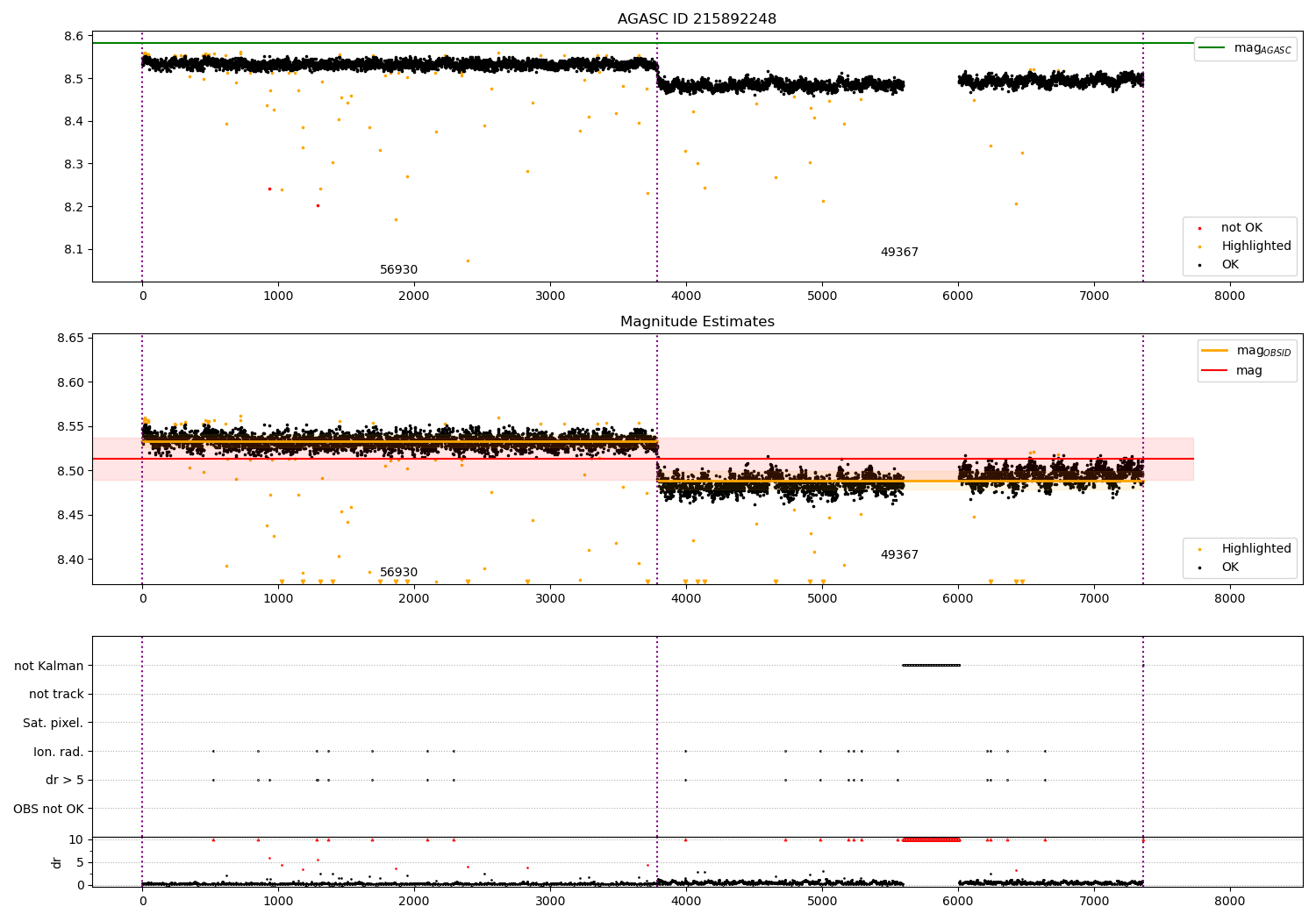This screenshot has height=921, width=1316.
Task: Click the 'Ion. rad.' row label
Action: click(x=59, y=752)
